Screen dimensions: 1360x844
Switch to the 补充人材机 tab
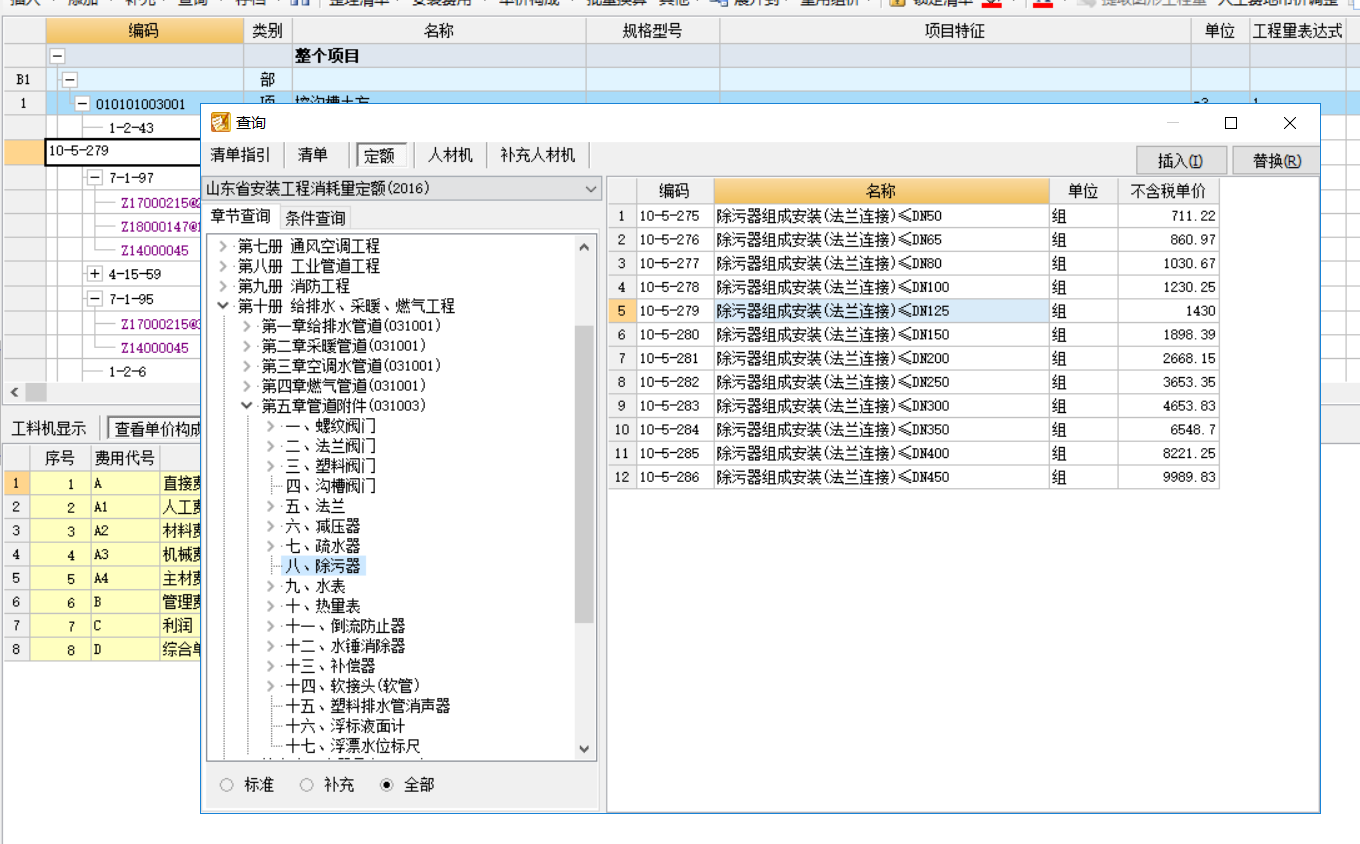click(x=538, y=155)
